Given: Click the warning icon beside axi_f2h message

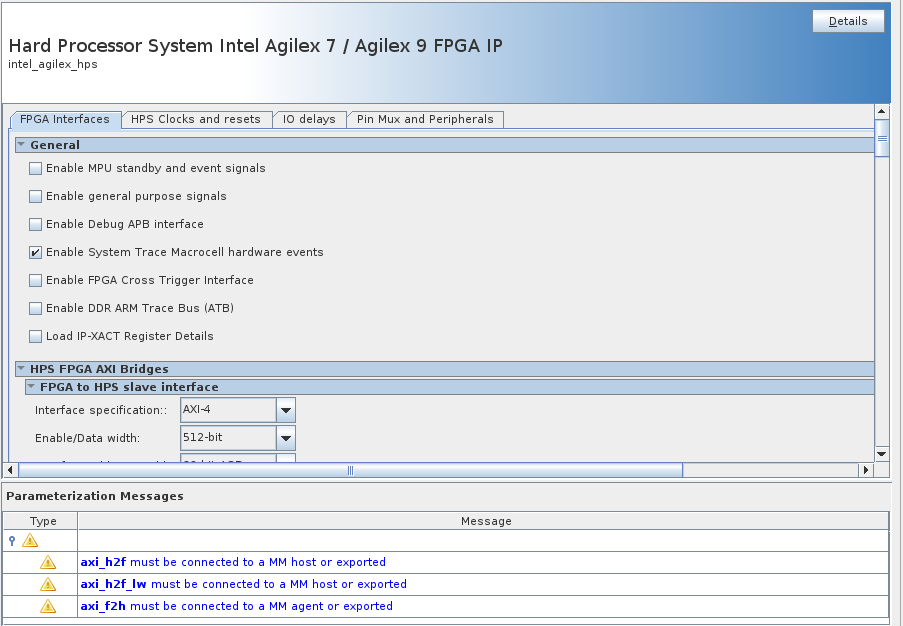Looking at the screenshot, I should coord(48,607).
